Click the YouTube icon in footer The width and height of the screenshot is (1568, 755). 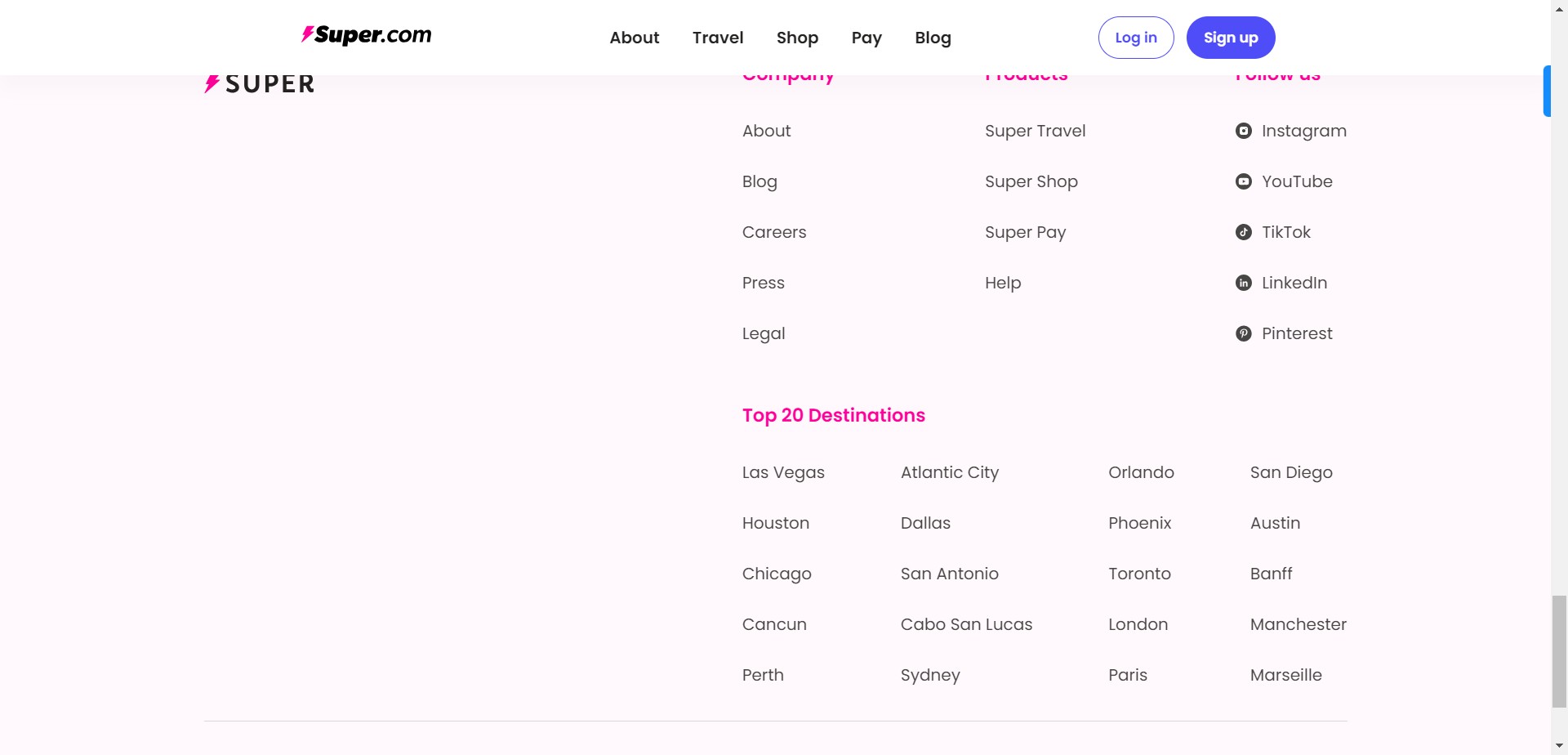[1243, 181]
